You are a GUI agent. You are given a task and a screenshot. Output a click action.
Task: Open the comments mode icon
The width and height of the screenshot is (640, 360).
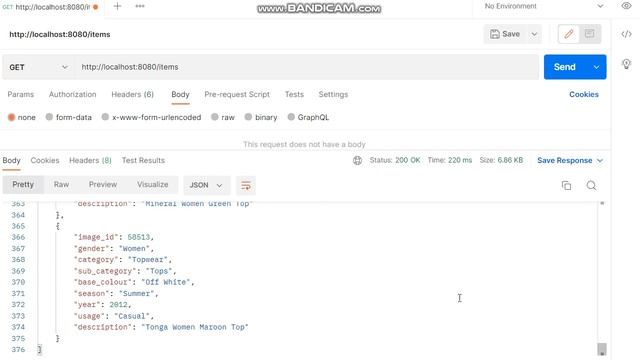click(x=589, y=33)
